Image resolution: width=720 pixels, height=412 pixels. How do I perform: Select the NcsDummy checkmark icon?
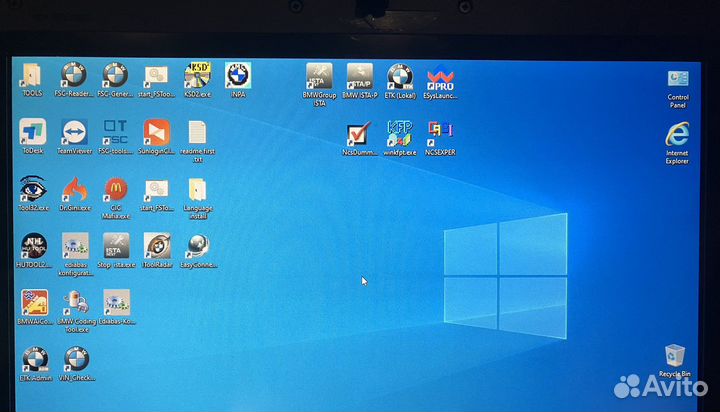[x=359, y=134]
